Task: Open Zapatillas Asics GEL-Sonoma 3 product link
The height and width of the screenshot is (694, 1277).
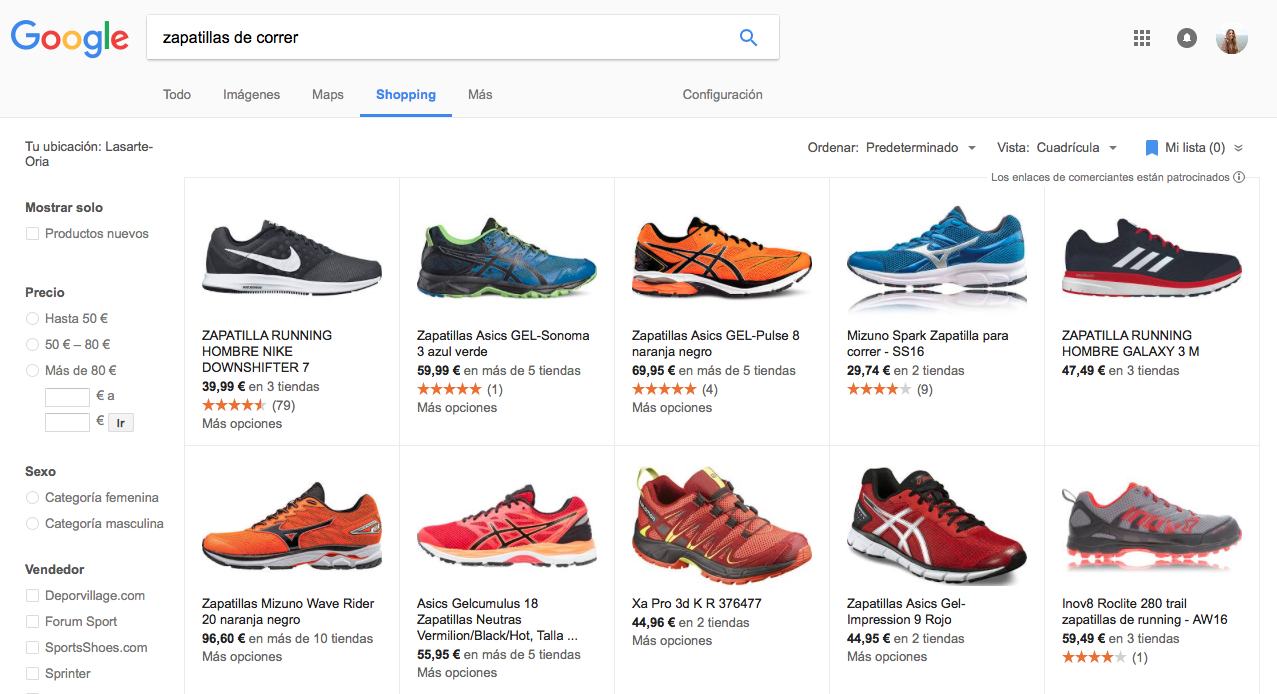Action: [503, 343]
